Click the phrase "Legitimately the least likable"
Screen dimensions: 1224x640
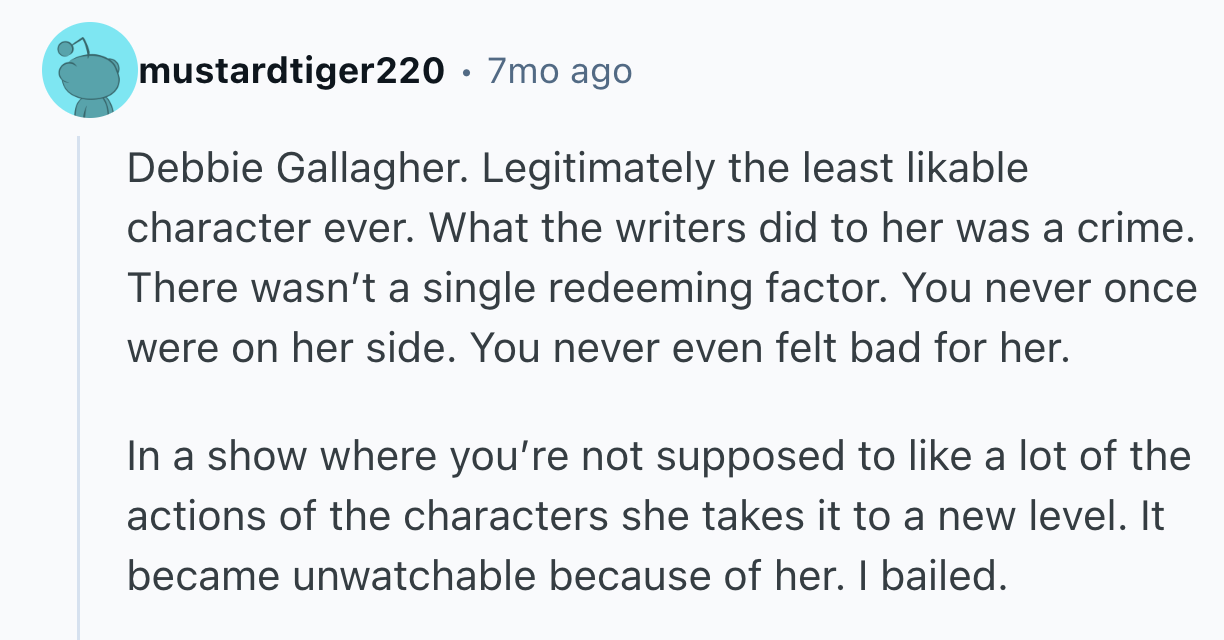755,168
